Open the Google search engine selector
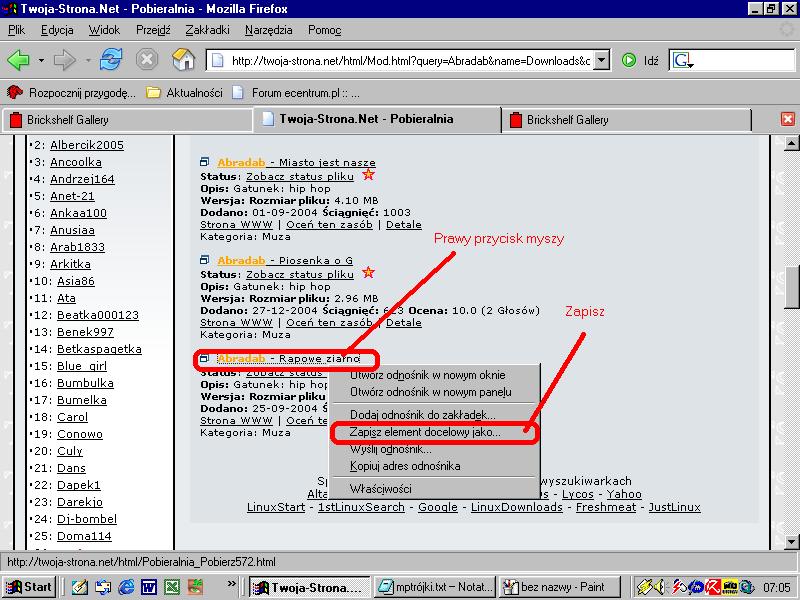 click(682, 61)
